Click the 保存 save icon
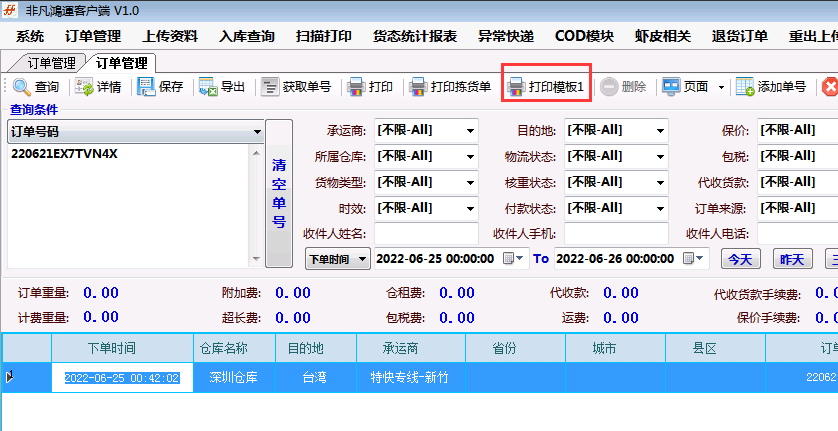838x431 pixels. pyautogui.click(x=147, y=87)
